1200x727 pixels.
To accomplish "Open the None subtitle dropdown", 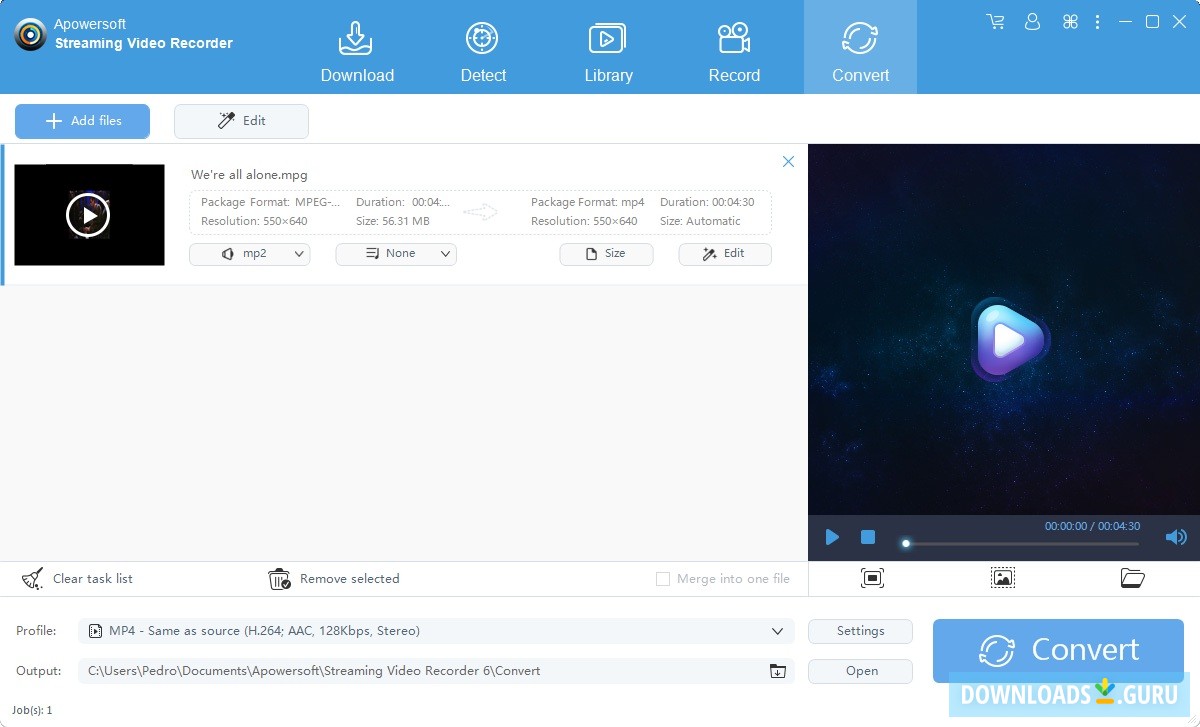I will click(396, 254).
